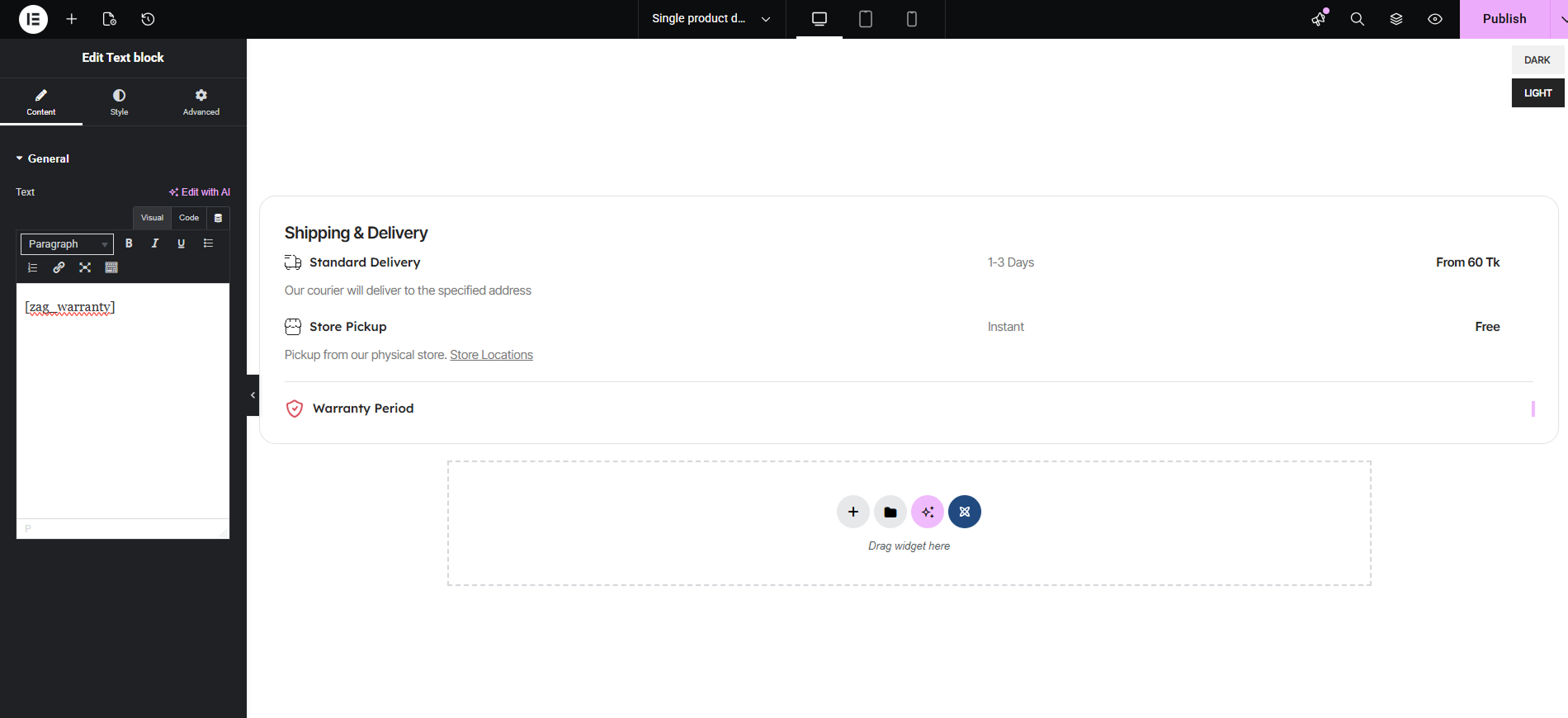Click the 'From 60 Tk' price
The width and height of the screenshot is (1568, 718).
[x=1467, y=262]
